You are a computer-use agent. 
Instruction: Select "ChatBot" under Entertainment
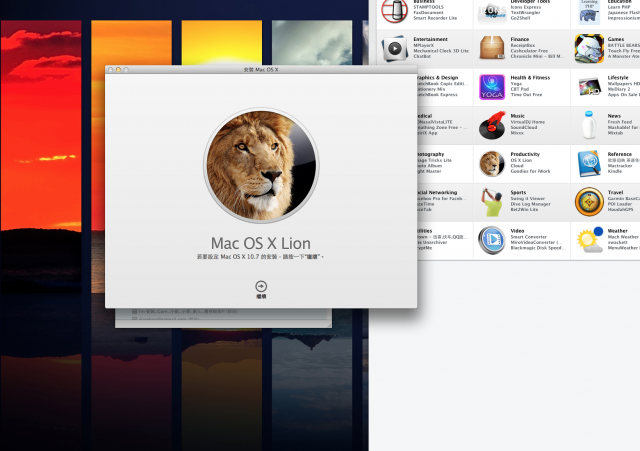(422, 56)
